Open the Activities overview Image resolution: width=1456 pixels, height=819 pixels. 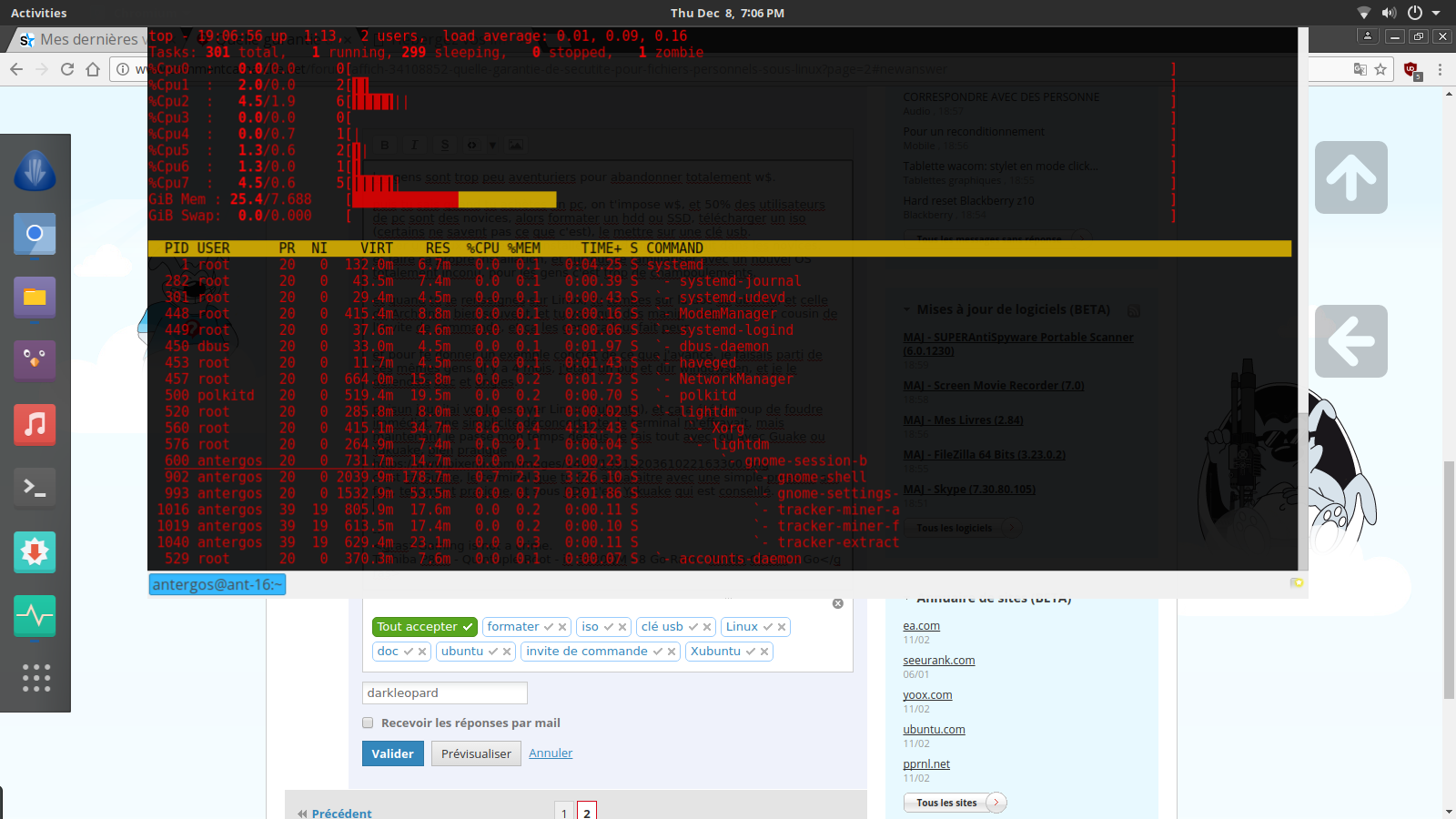(38, 13)
